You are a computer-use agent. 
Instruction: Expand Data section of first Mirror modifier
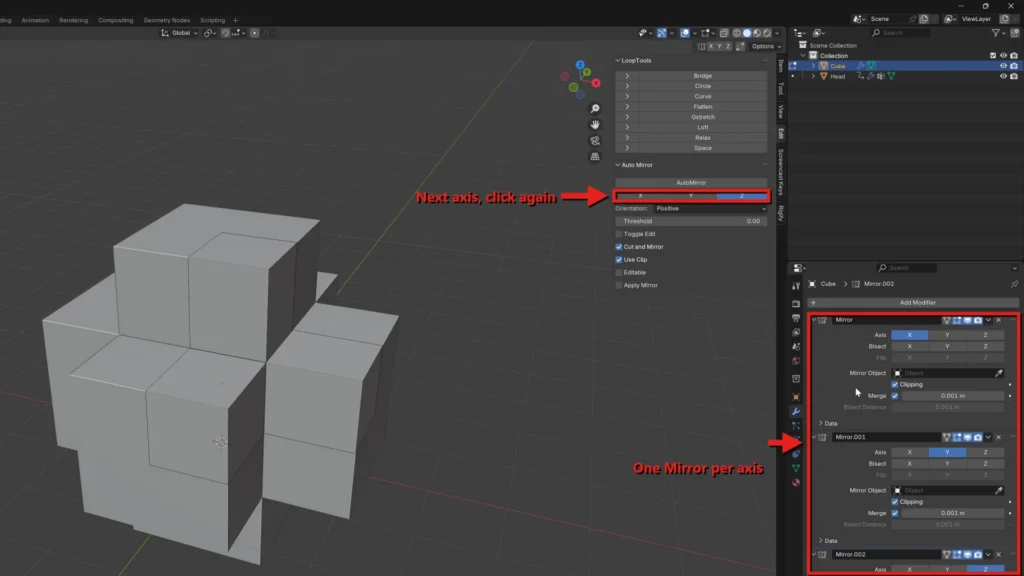[821, 423]
